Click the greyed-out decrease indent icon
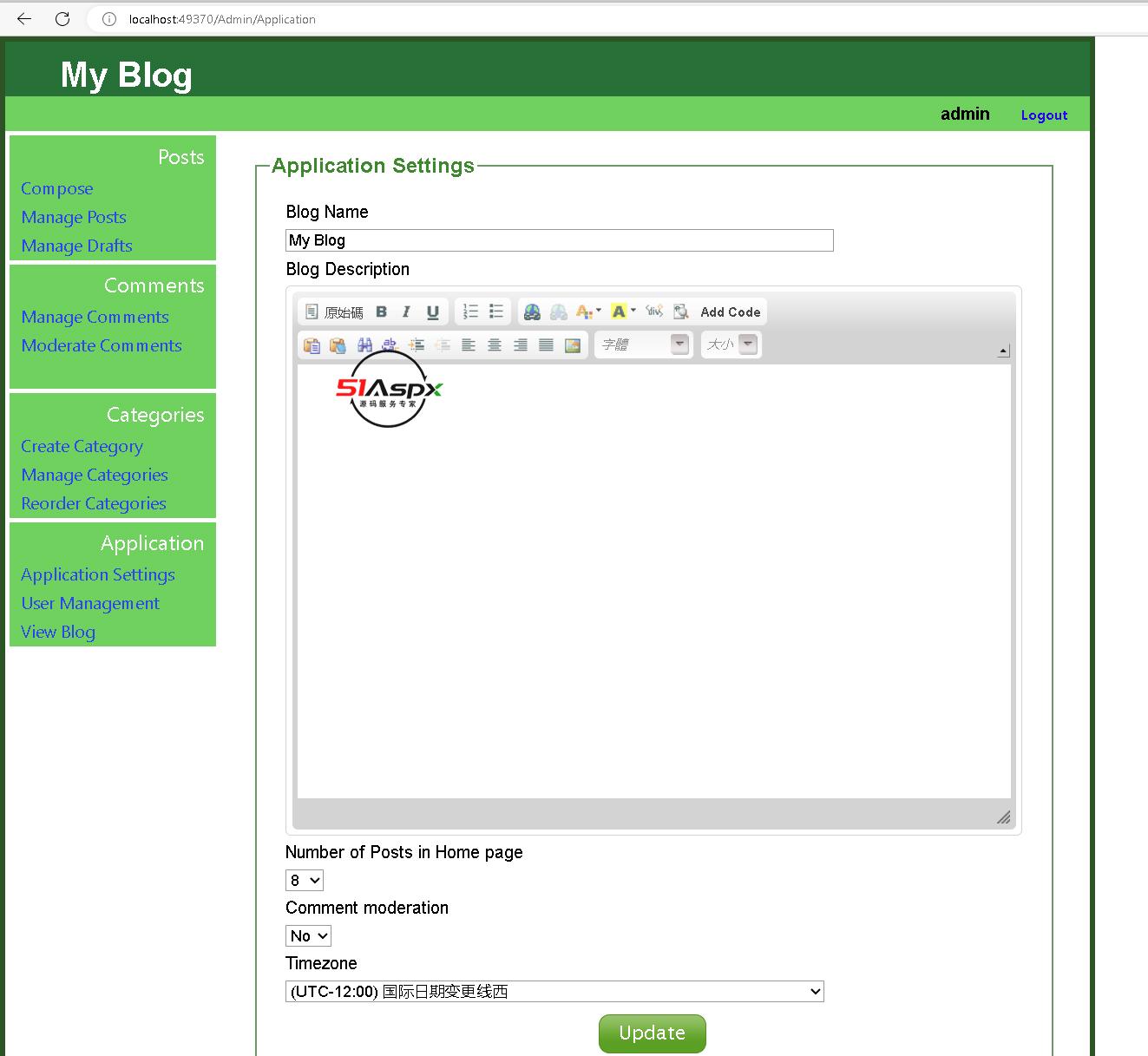 443,345
